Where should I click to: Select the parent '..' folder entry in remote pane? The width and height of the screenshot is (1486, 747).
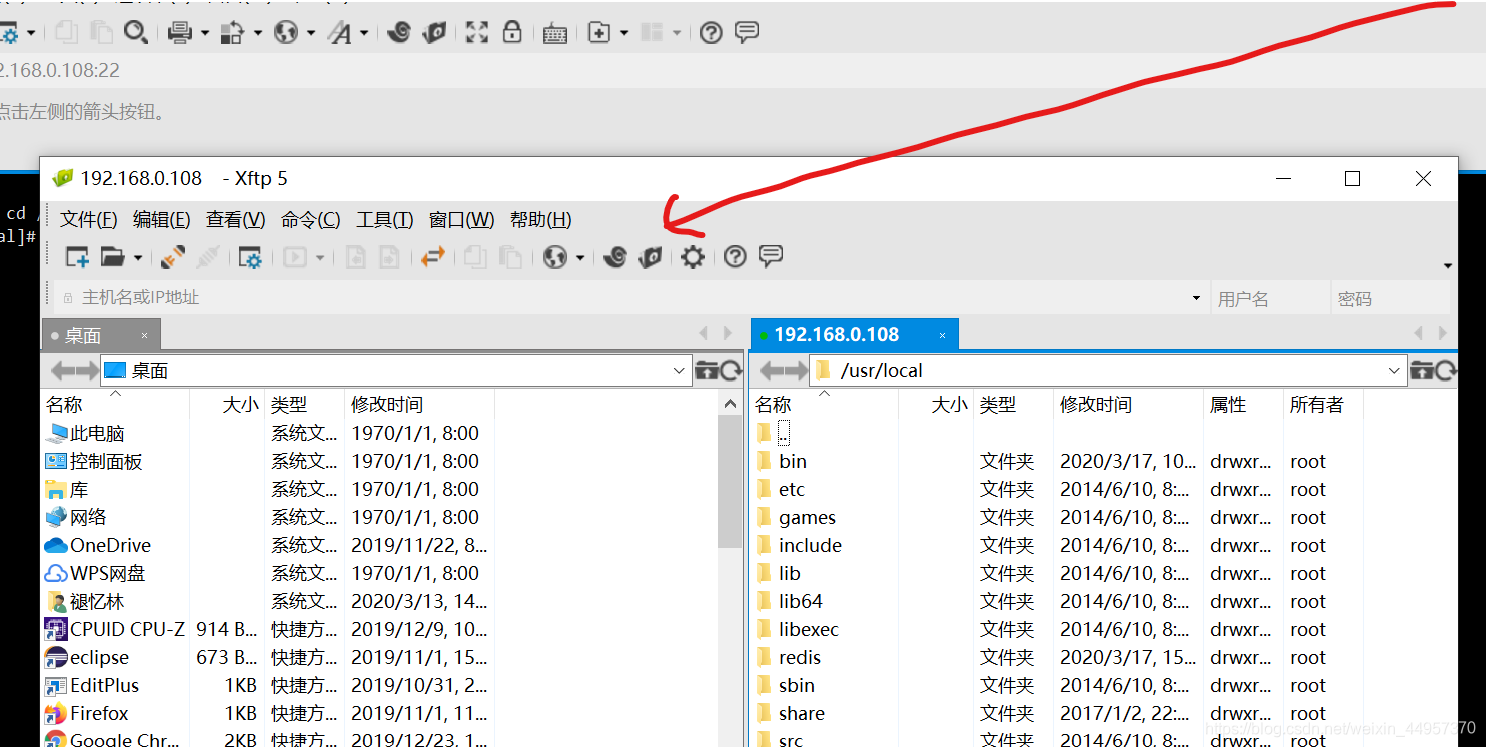point(784,434)
